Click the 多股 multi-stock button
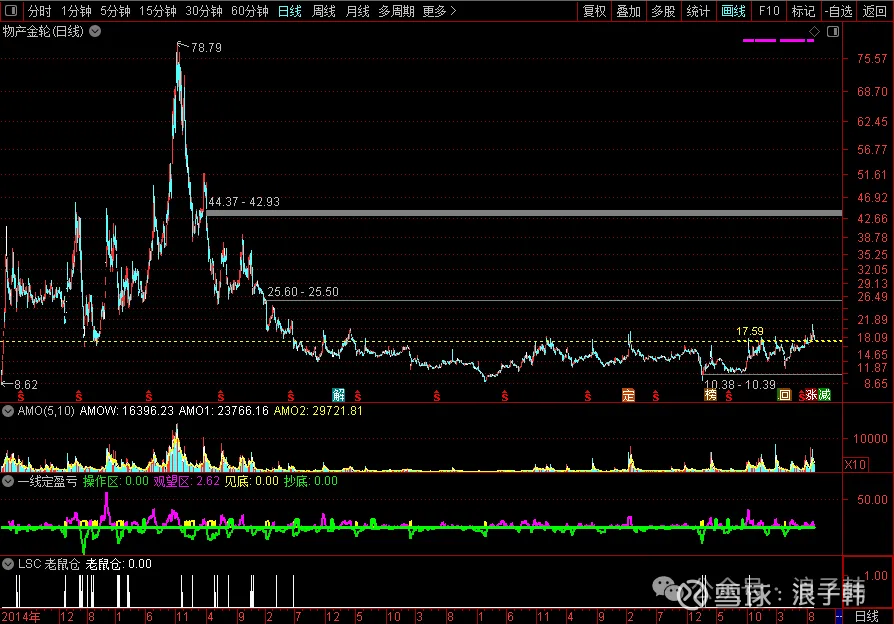 663,11
